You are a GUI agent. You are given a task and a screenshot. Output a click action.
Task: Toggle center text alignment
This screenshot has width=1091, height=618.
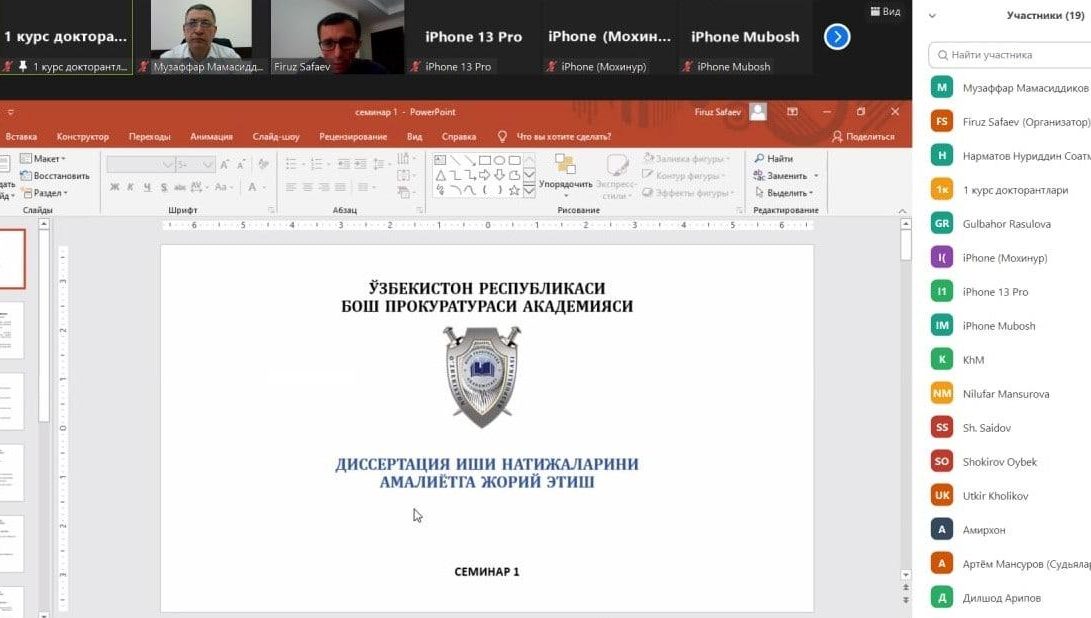click(x=308, y=187)
